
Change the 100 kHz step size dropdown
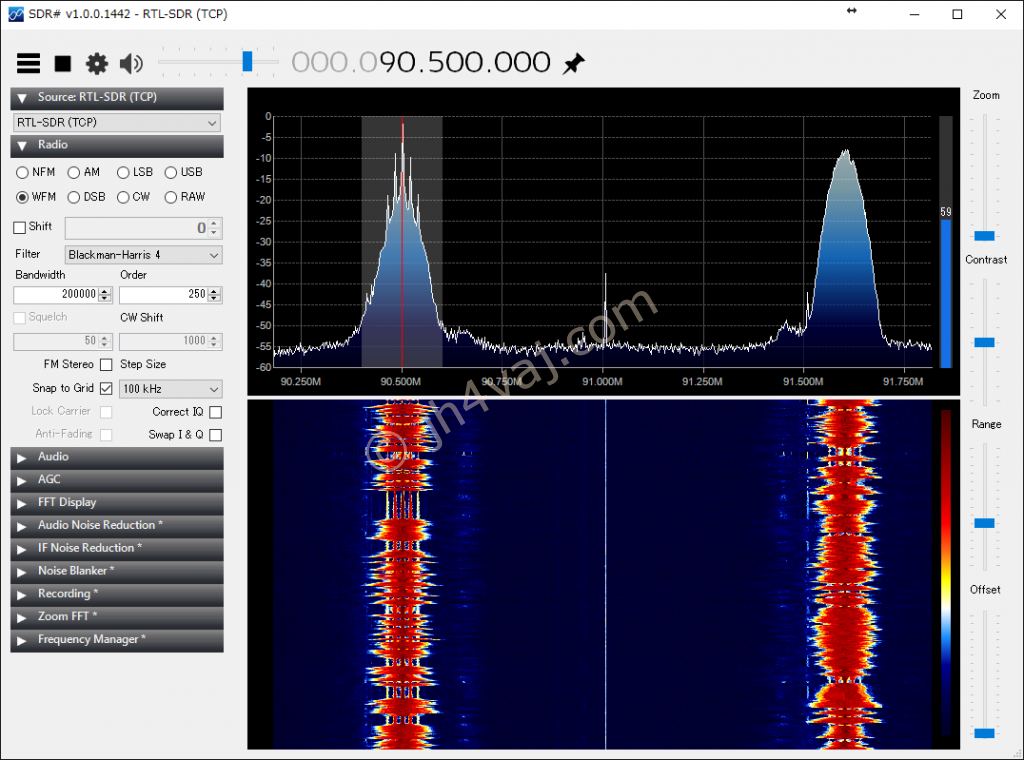click(170, 388)
